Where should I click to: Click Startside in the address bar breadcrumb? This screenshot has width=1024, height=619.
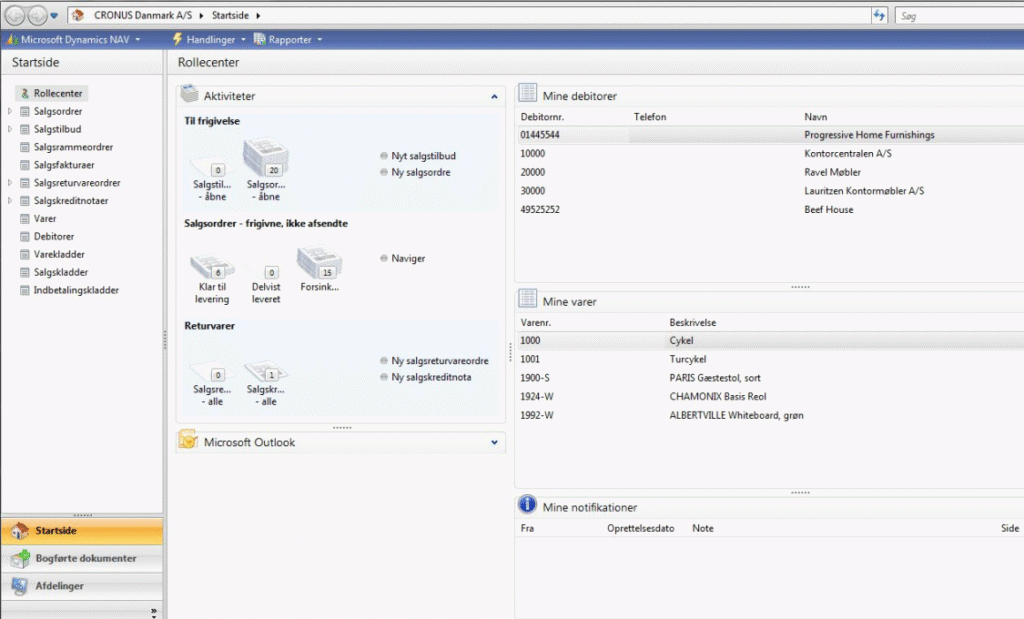pos(230,15)
